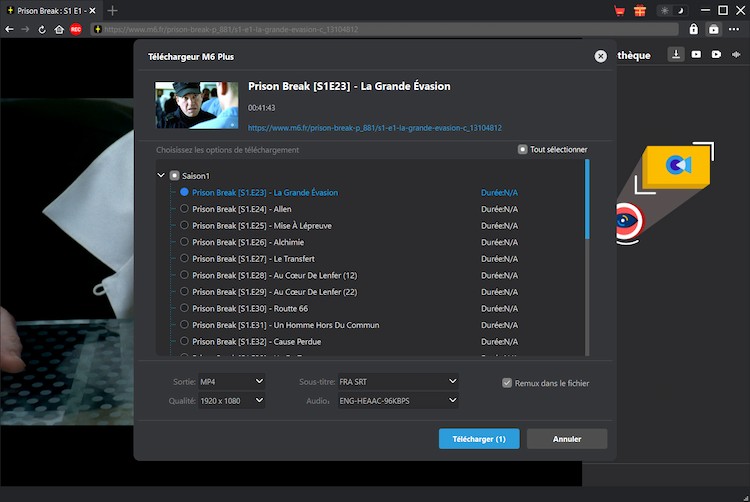
Task: Click the back navigation arrow
Action: (x=9, y=30)
